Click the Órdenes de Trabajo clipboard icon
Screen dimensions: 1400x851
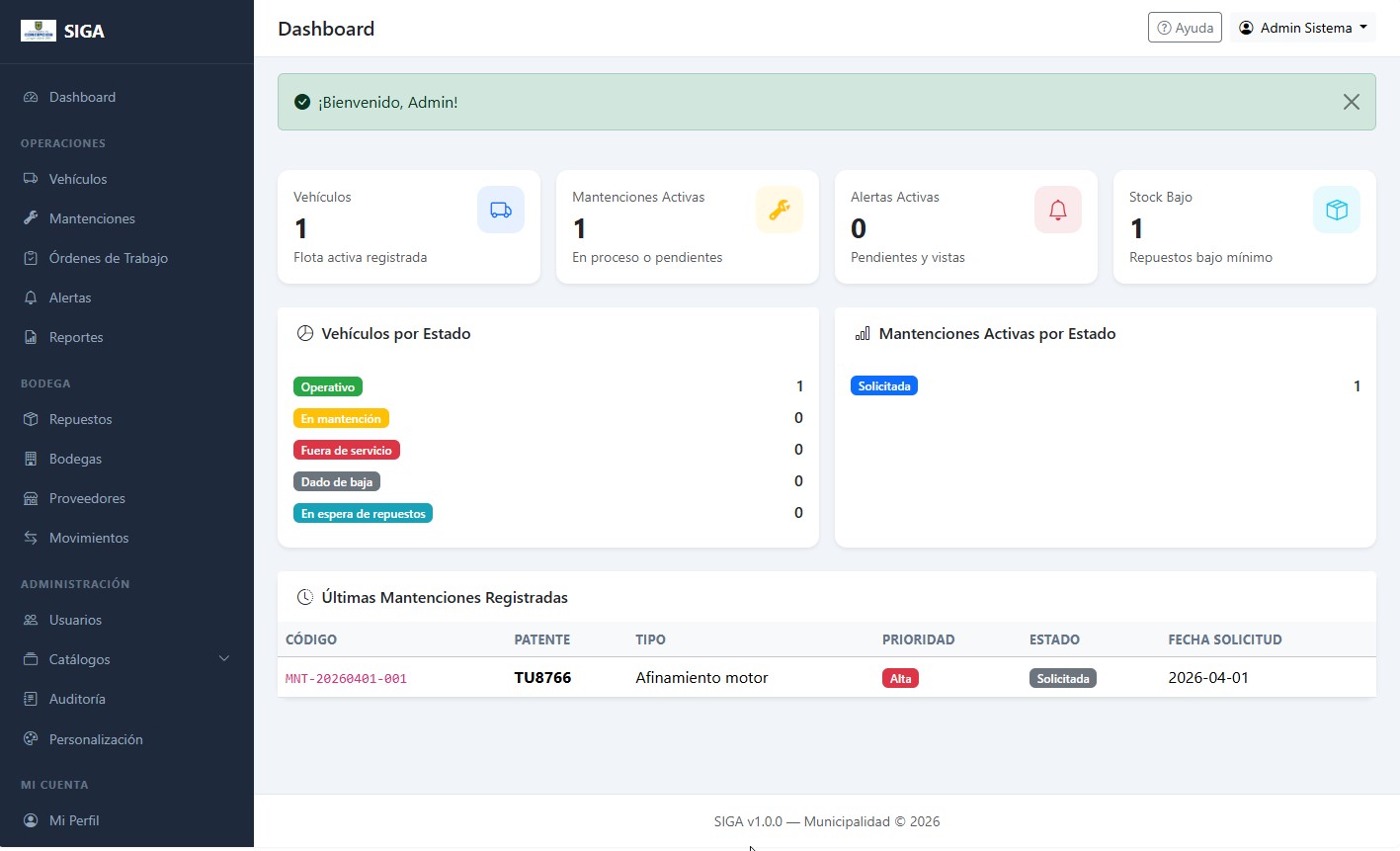click(31, 258)
